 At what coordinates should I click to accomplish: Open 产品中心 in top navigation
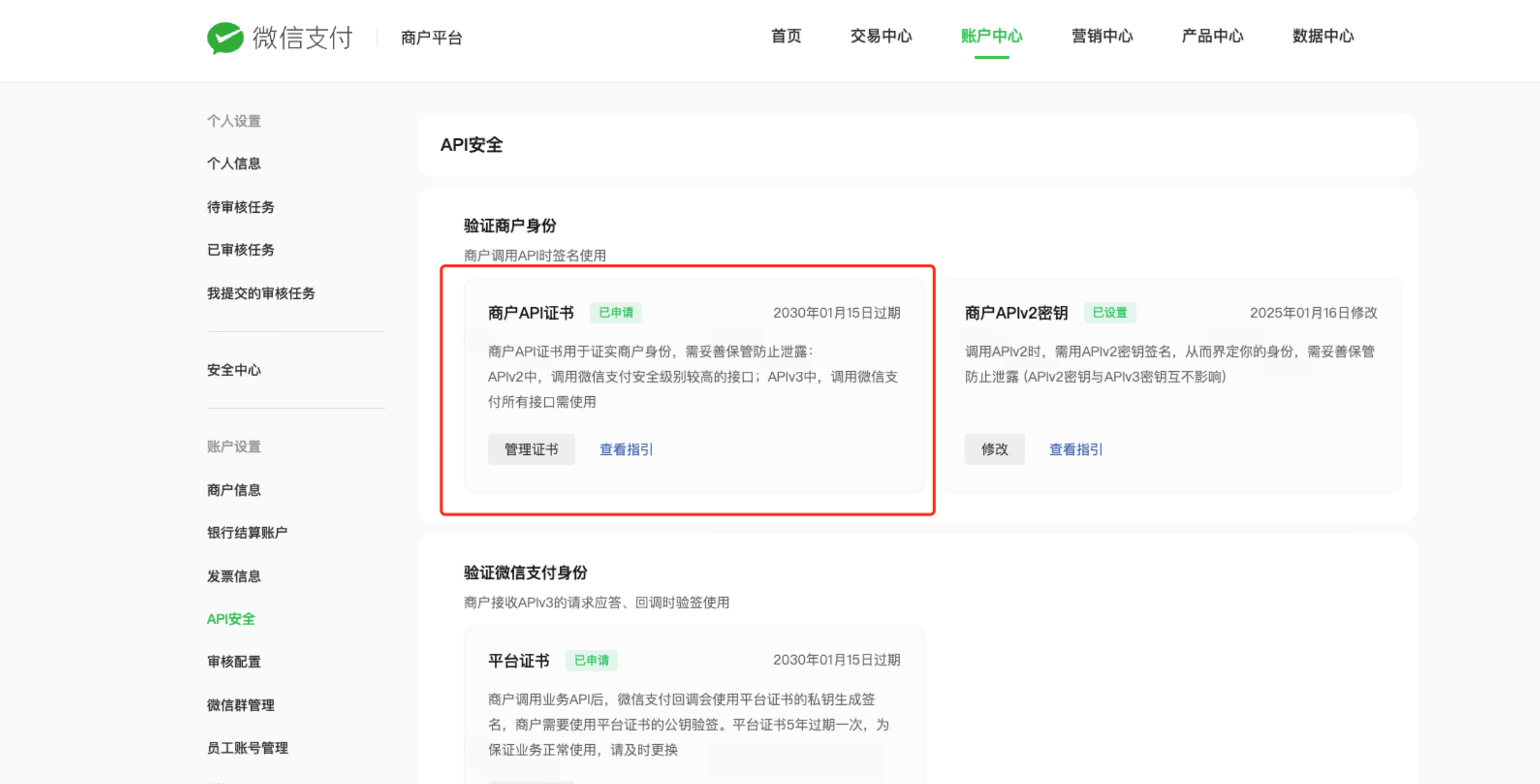1212,36
